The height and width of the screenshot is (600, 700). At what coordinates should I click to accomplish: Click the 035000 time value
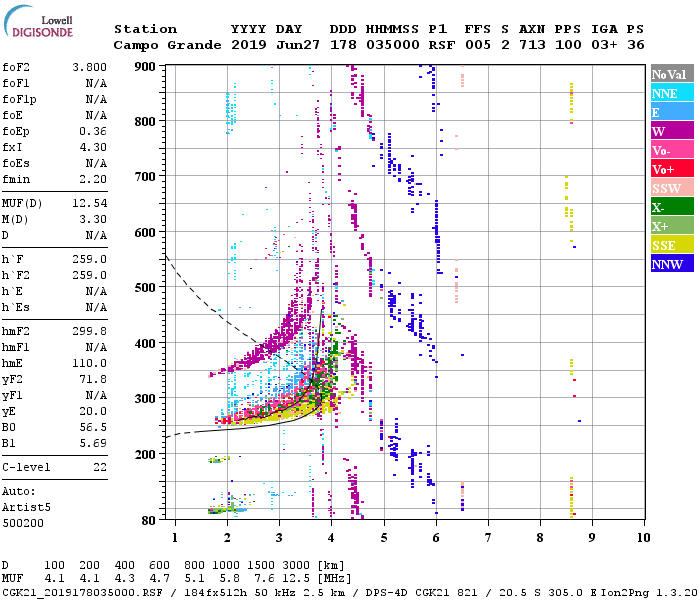392,45
